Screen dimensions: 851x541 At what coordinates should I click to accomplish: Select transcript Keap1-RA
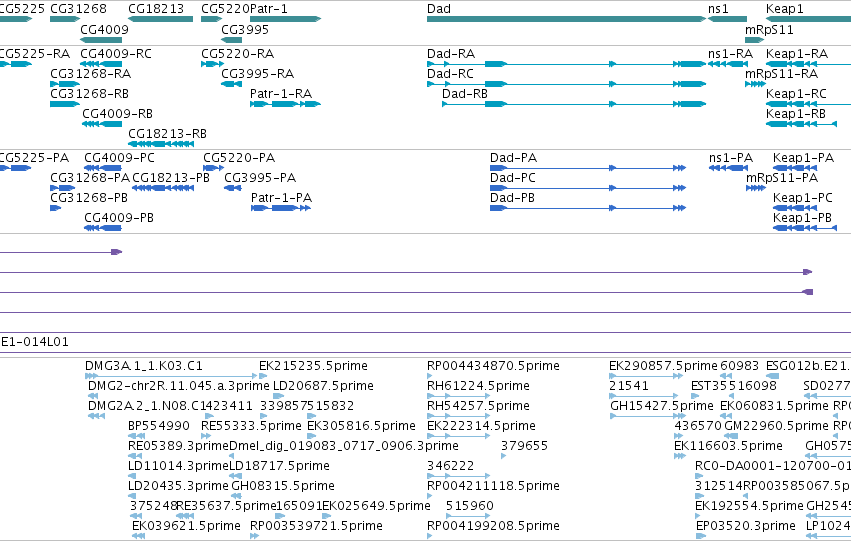click(x=808, y=64)
